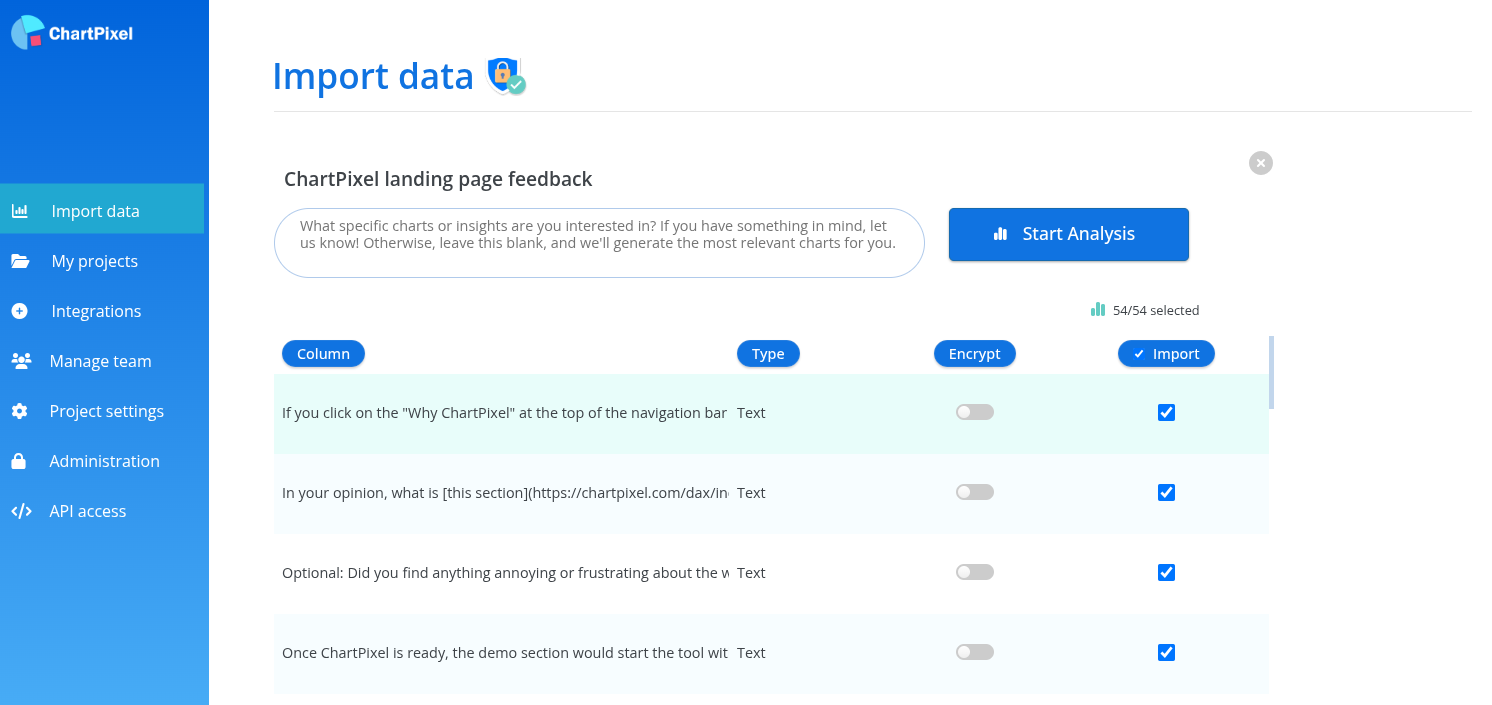Viewport: 1492px width, 705px height.
Task: Enable encryption for "In your opinion" column
Action: pyautogui.click(x=975, y=492)
